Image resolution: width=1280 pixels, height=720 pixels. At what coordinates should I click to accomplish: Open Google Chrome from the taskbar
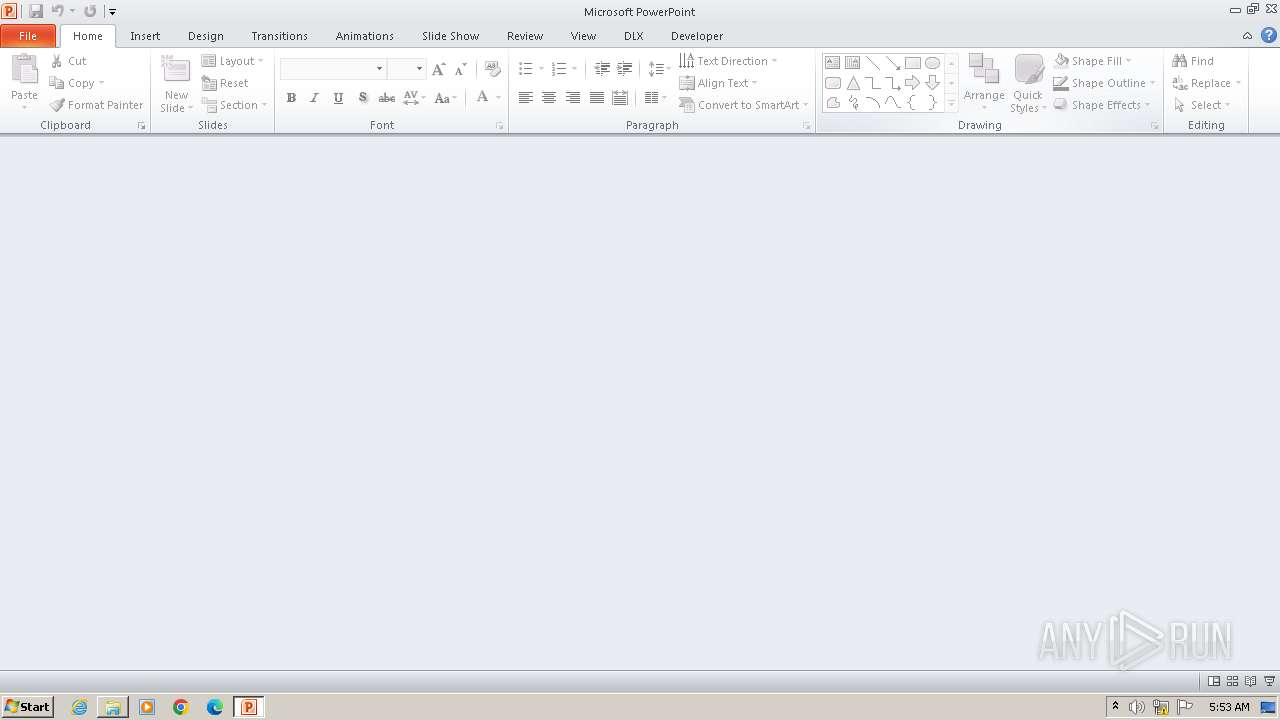point(181,707)
